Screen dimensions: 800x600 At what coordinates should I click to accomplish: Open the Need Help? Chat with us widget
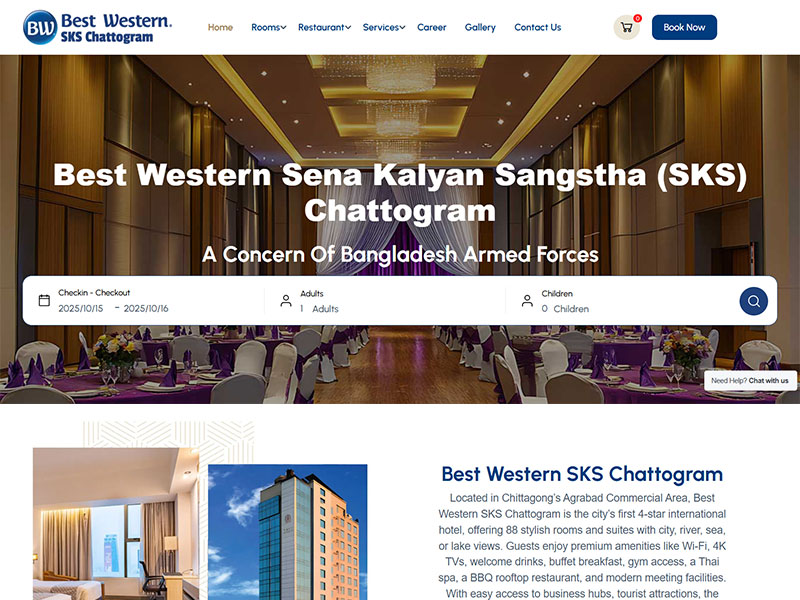pyautogui.click(x=750, y=381)
